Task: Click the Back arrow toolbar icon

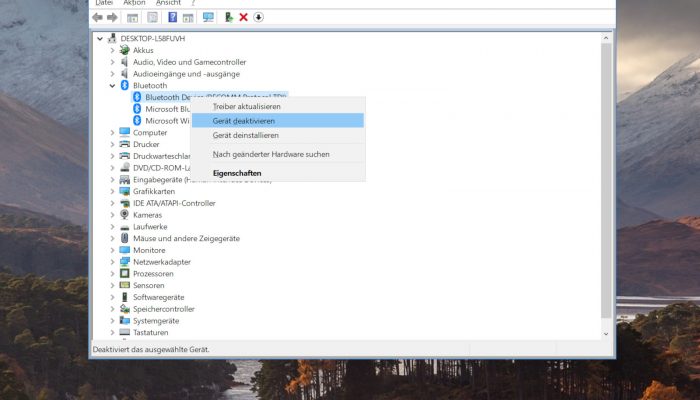Action: [x=97, y=17]
